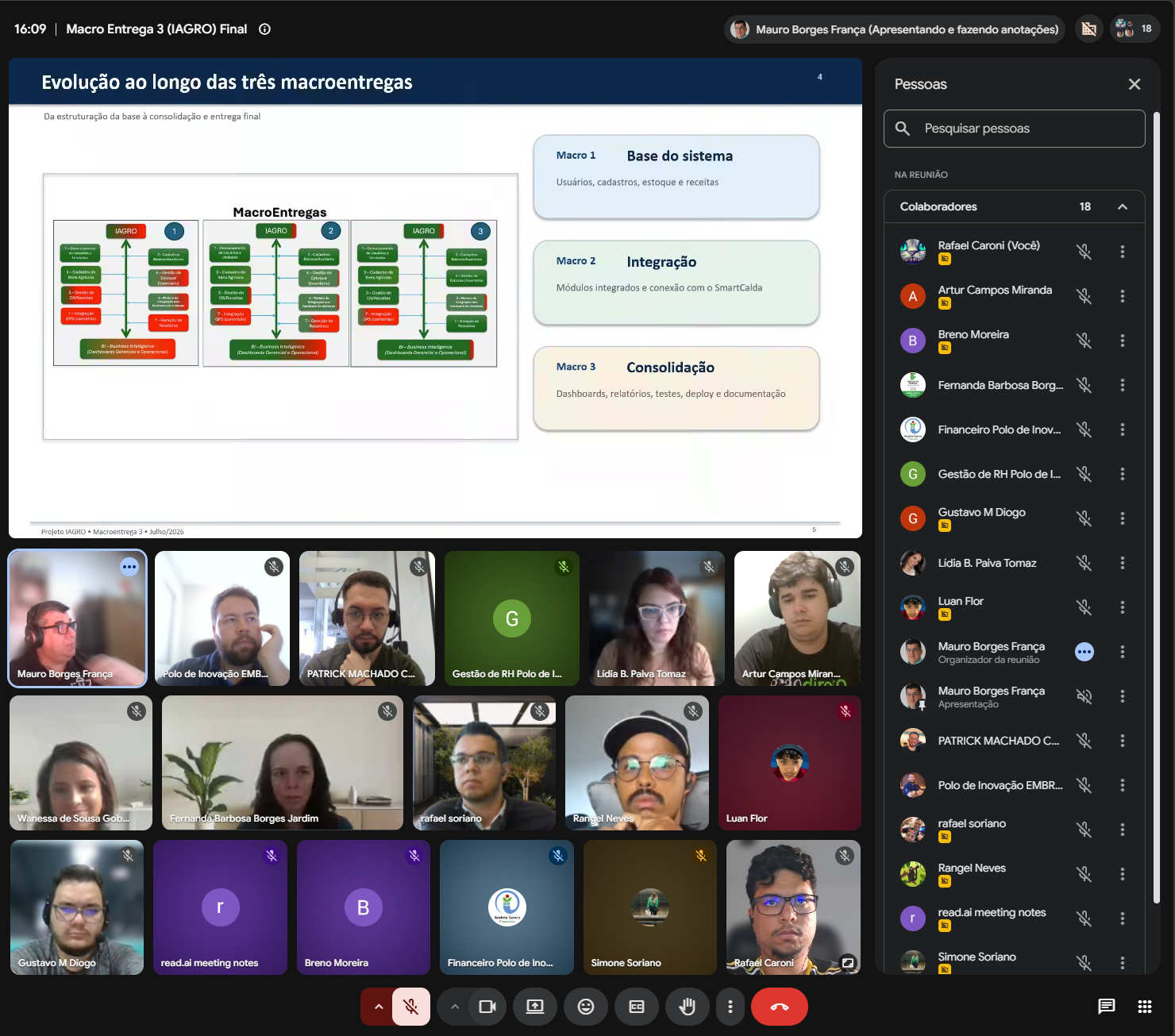Open the emoji reactions button
The width and height of the screenshot is (1175, 1036).
(x=586, y=1007)
